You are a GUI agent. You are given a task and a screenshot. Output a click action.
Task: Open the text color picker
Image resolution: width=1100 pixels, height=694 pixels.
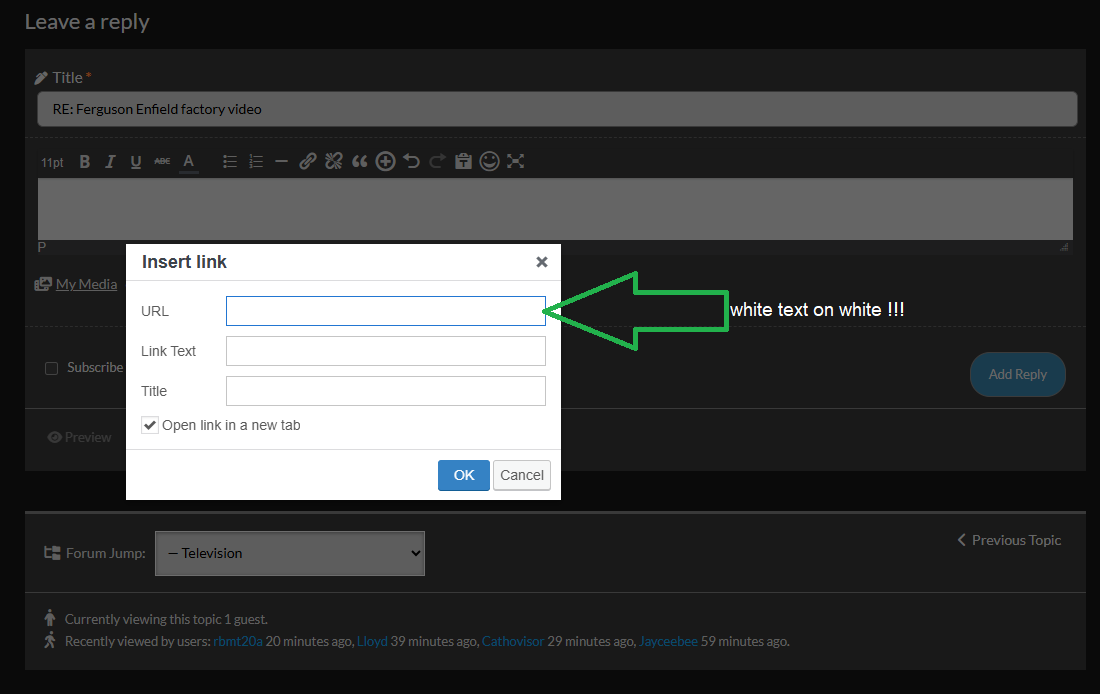[x=188, y=162]
